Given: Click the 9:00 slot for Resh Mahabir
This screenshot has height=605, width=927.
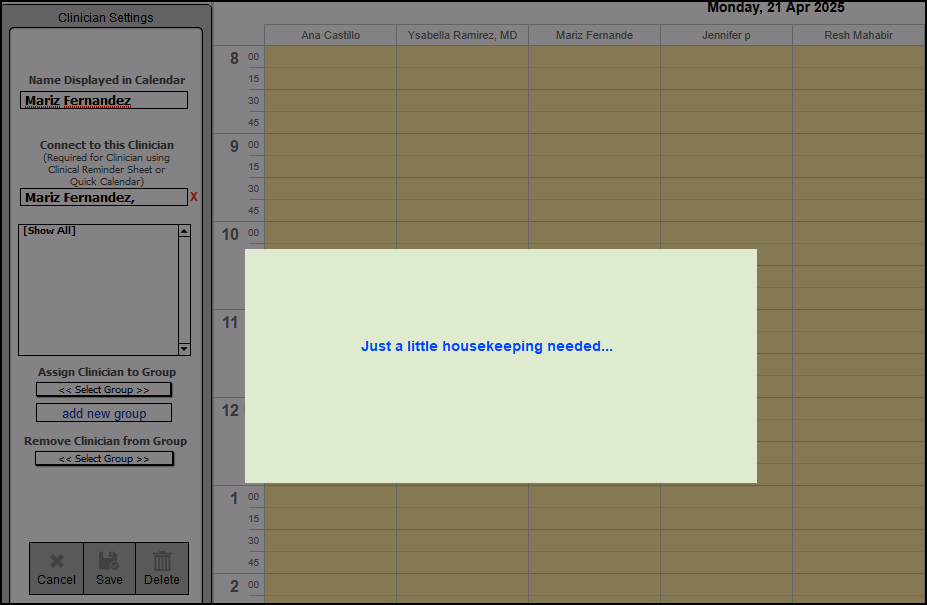Looking at the screenshot, I should 858,145.
